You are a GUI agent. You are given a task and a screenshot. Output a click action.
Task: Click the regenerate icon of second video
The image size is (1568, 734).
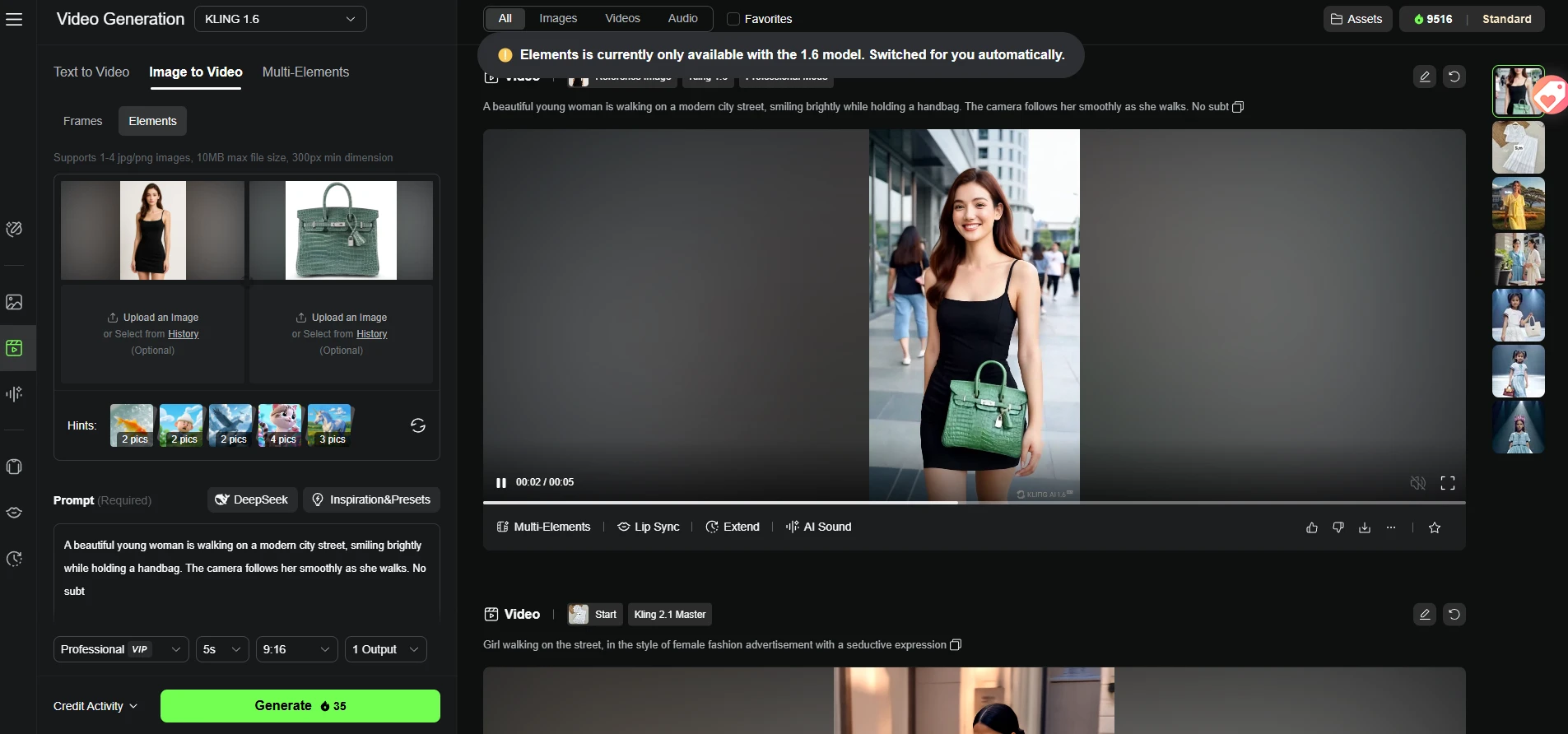(1454, 615)
